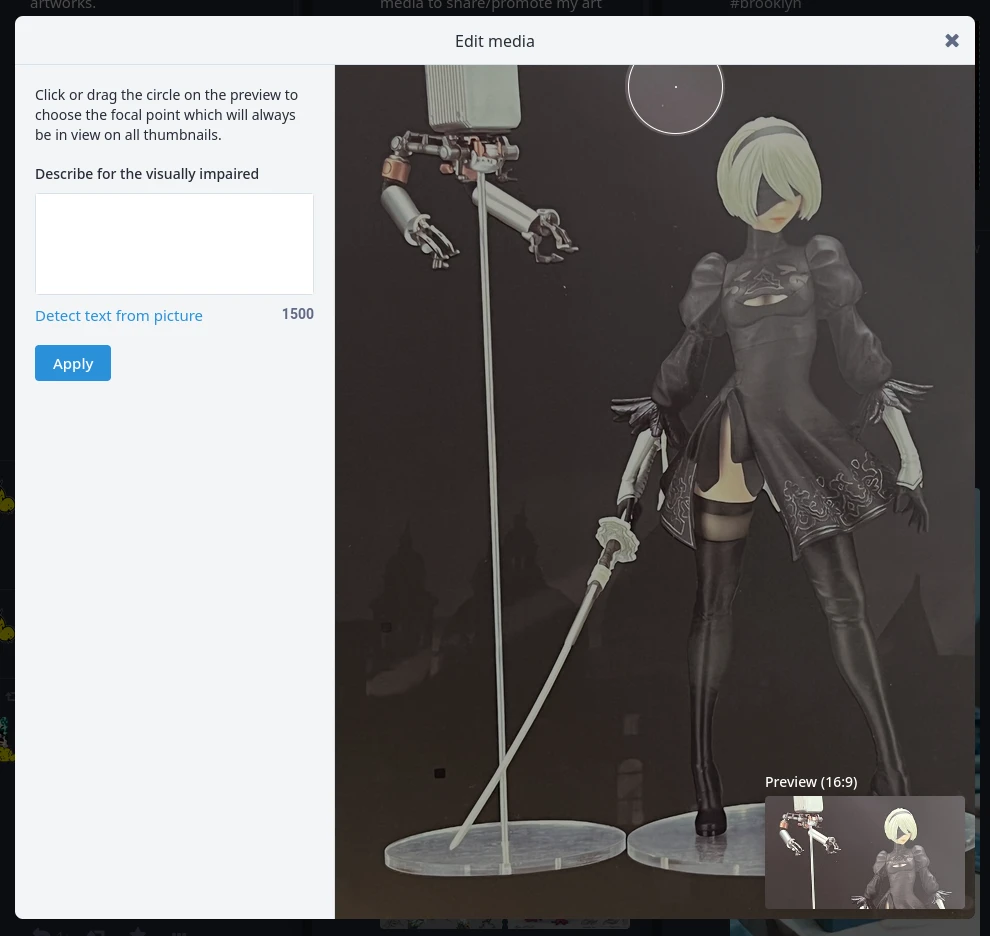Click the Edit media title
The width and height of the screenshot is (990, 936).
coord(495,41)
